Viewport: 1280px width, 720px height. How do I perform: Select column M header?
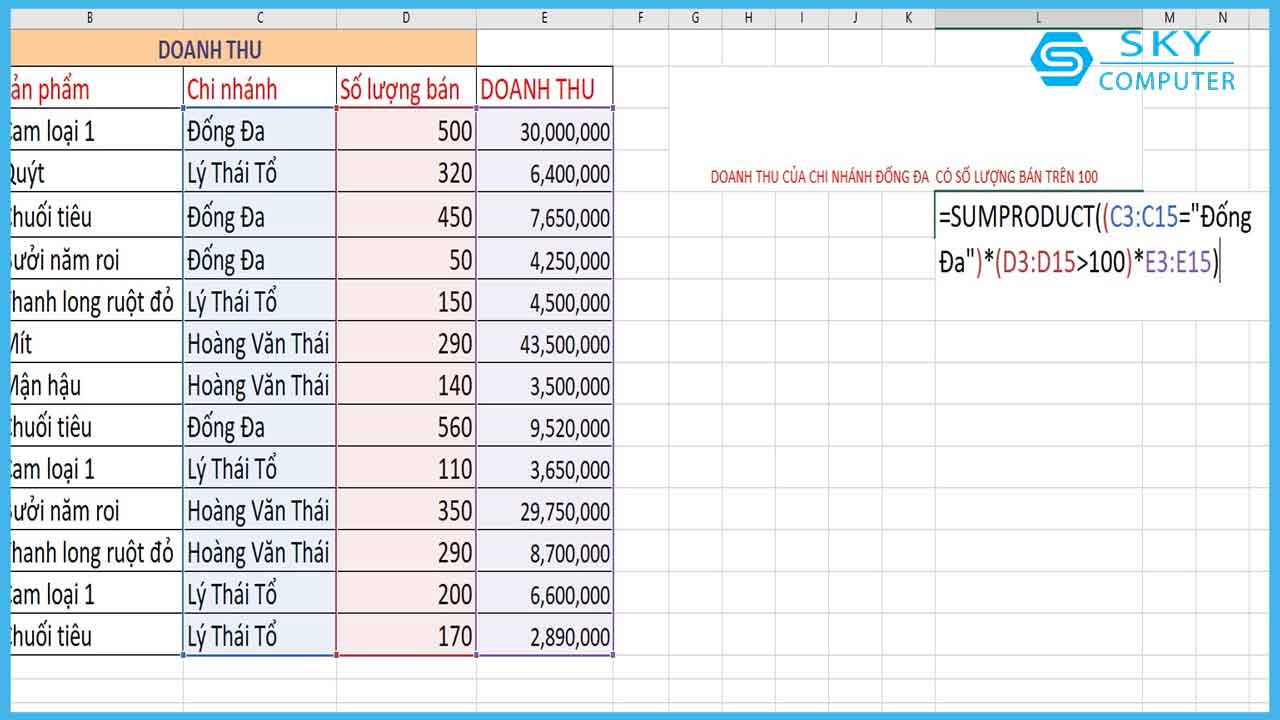(1169, 18)
